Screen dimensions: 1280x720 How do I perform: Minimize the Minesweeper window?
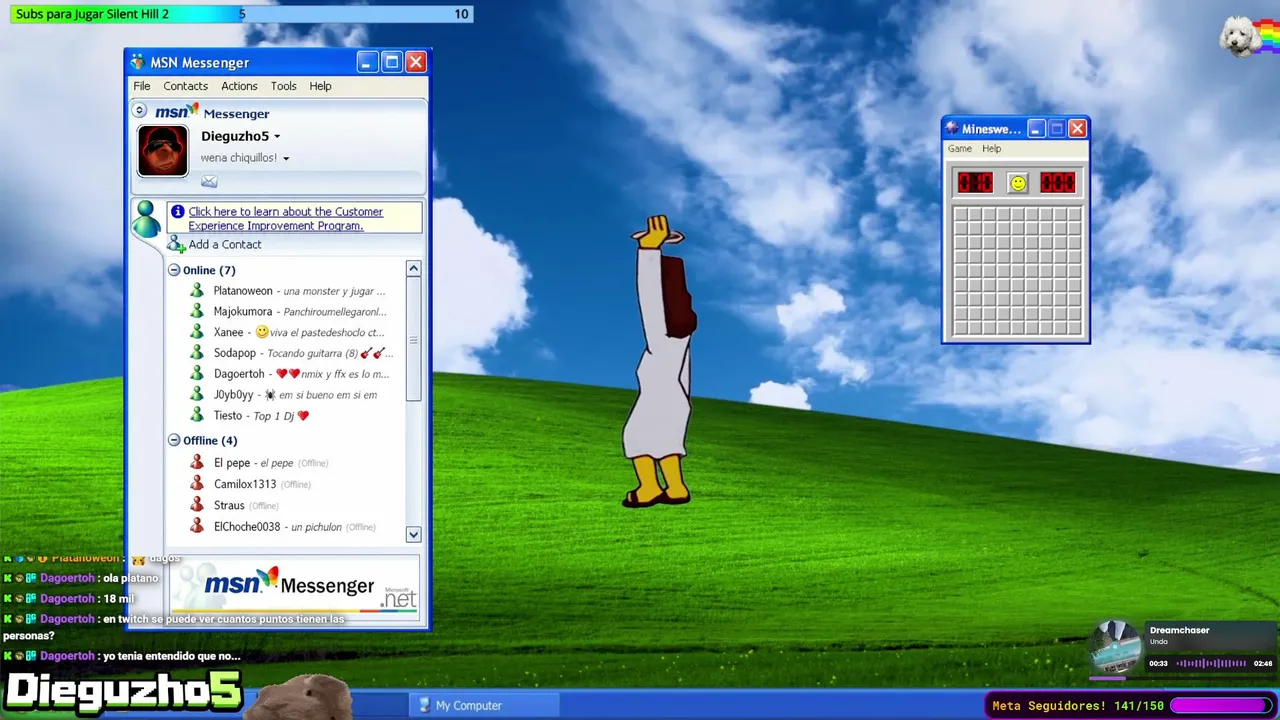(1036, 129)
